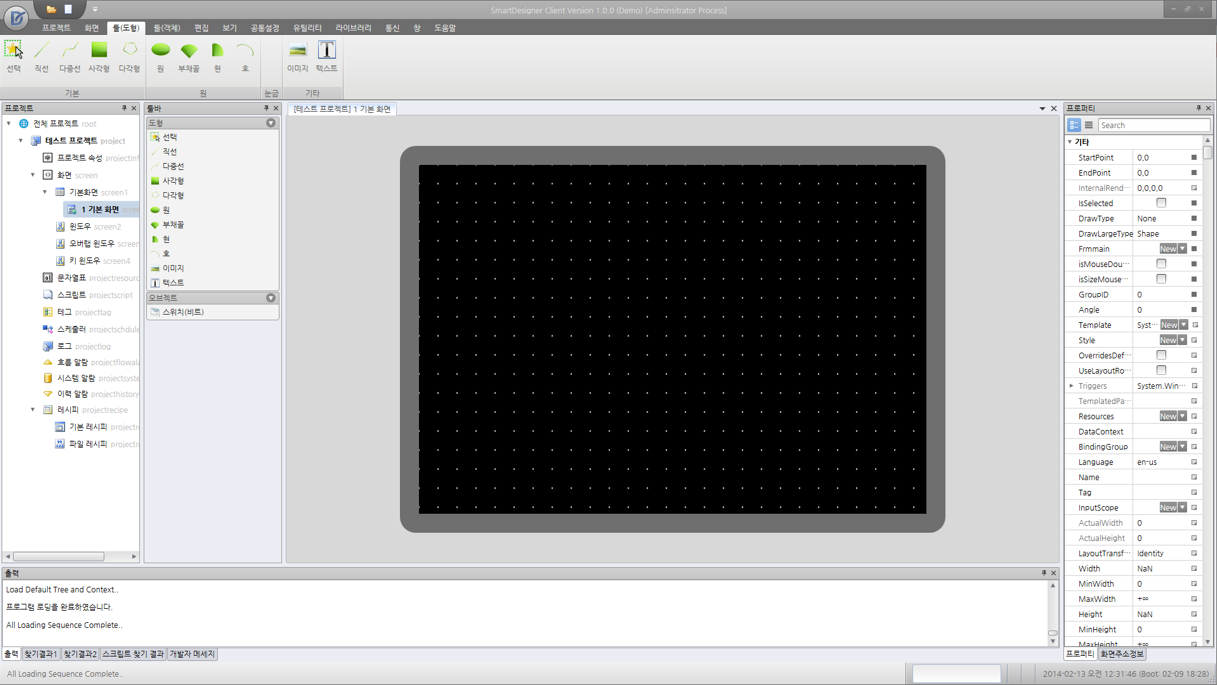Collapse the 기본화면 screen1 node
Viewport: 1217px width, 685px height.
pos(45,192)
